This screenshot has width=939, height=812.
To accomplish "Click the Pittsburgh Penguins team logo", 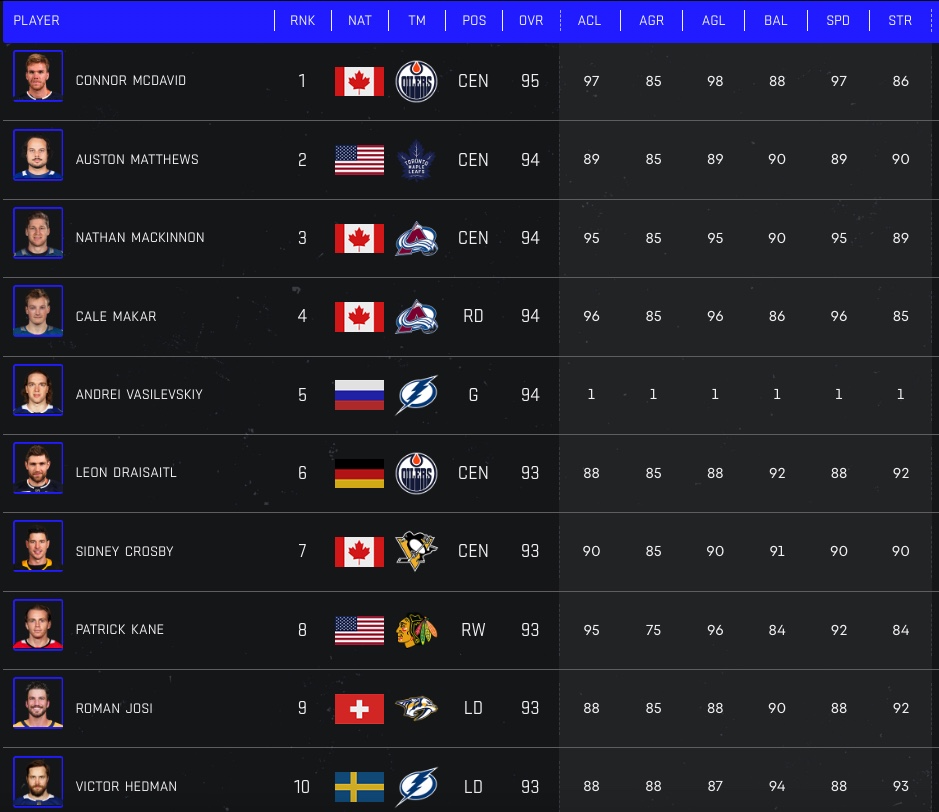I will [x=417, y=551].
